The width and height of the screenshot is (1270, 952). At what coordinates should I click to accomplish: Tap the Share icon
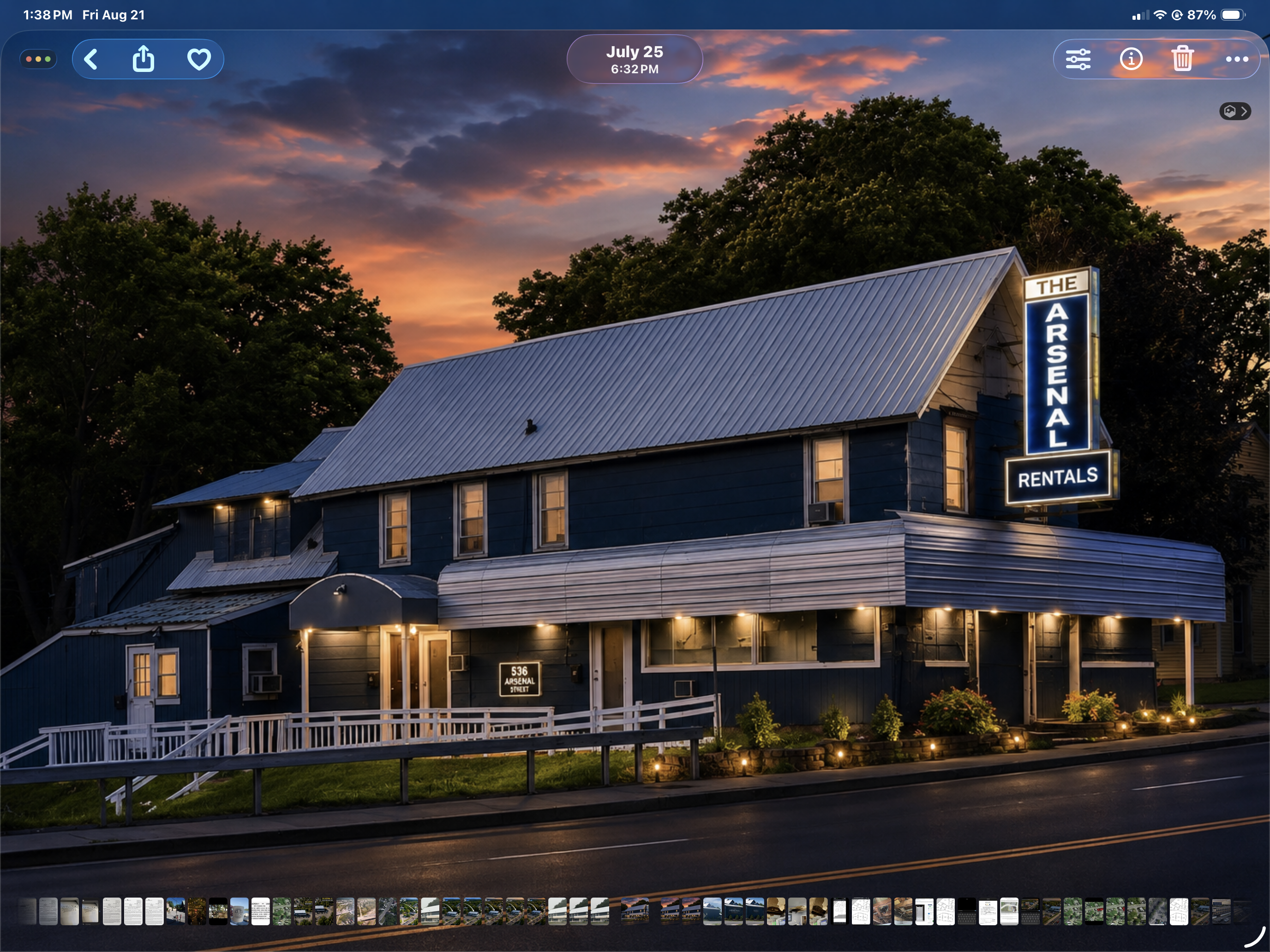(144, 59)
